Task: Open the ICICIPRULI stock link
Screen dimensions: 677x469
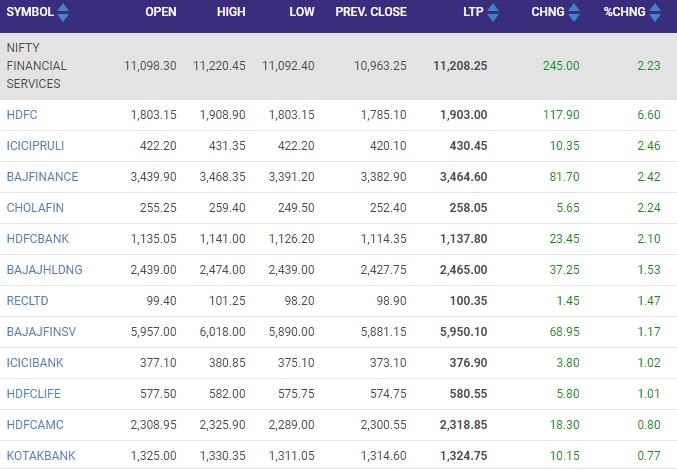Action: (x=35, y=146)
